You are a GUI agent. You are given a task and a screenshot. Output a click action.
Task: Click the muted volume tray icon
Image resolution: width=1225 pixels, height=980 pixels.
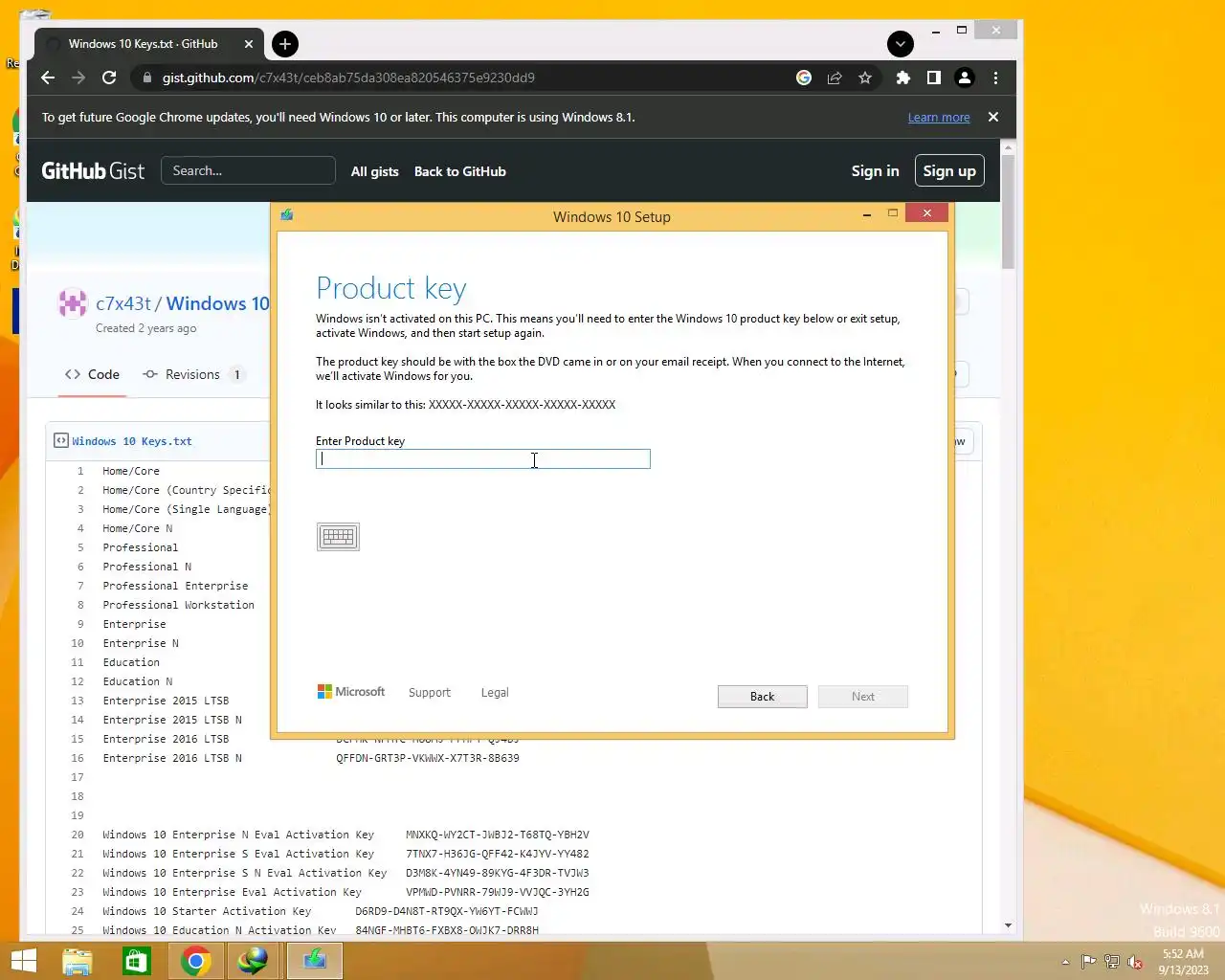tap(1135, 962)
